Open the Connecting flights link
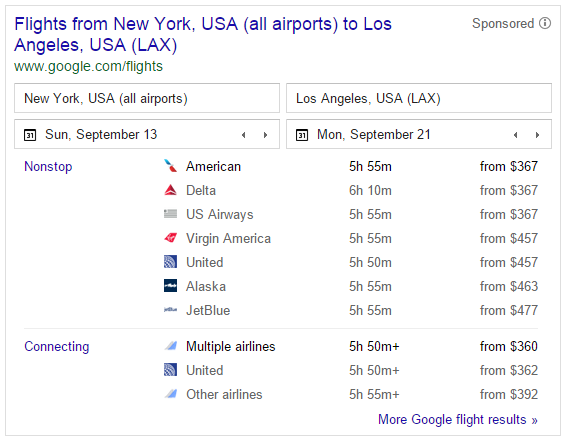 tap(57, 346)
